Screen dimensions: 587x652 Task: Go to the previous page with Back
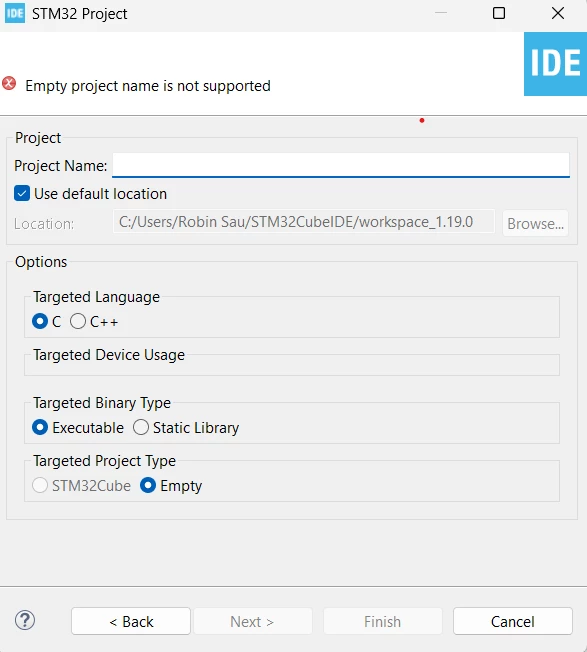point(131,621)
